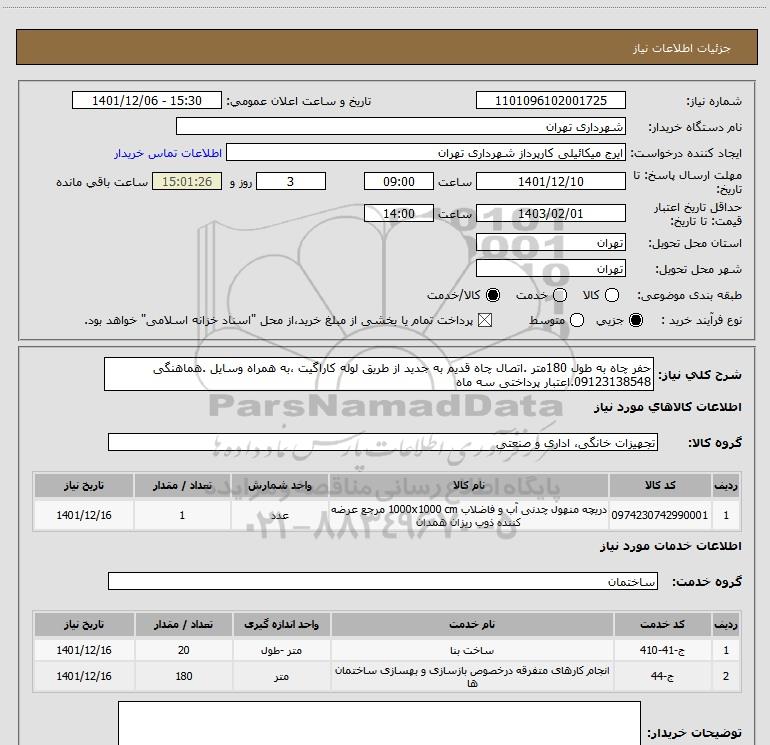Click the service code ج-41-410 cell

point(662,650)
